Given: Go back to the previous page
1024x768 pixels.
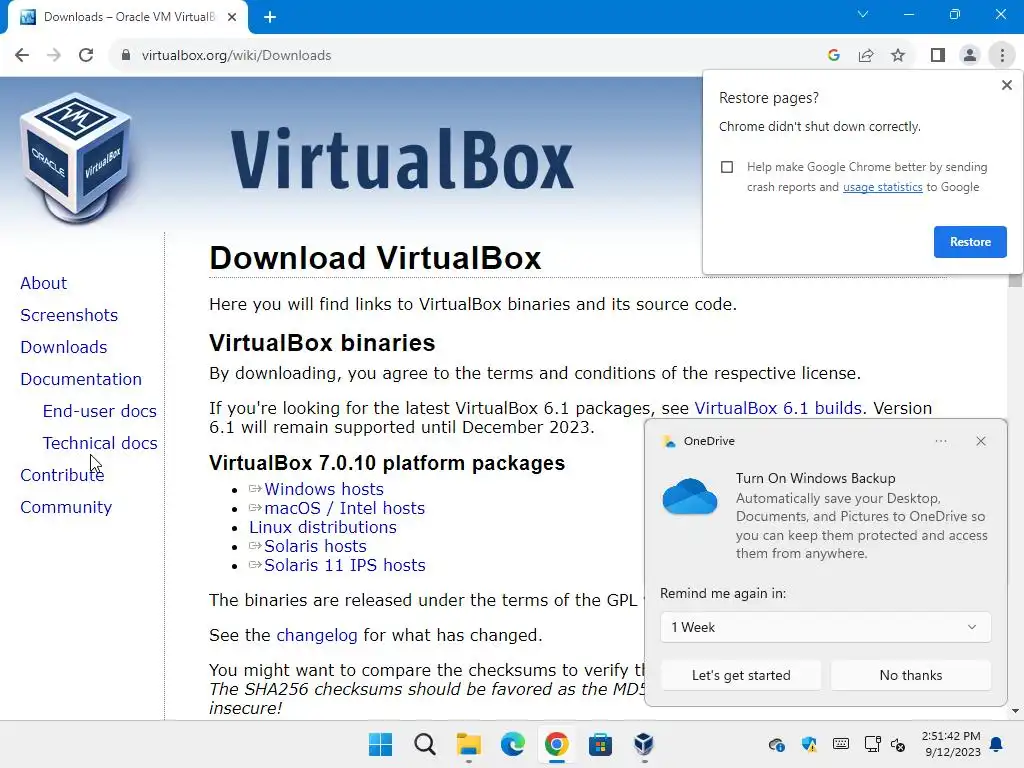Looking at the screenshot, I should (22, 56).
